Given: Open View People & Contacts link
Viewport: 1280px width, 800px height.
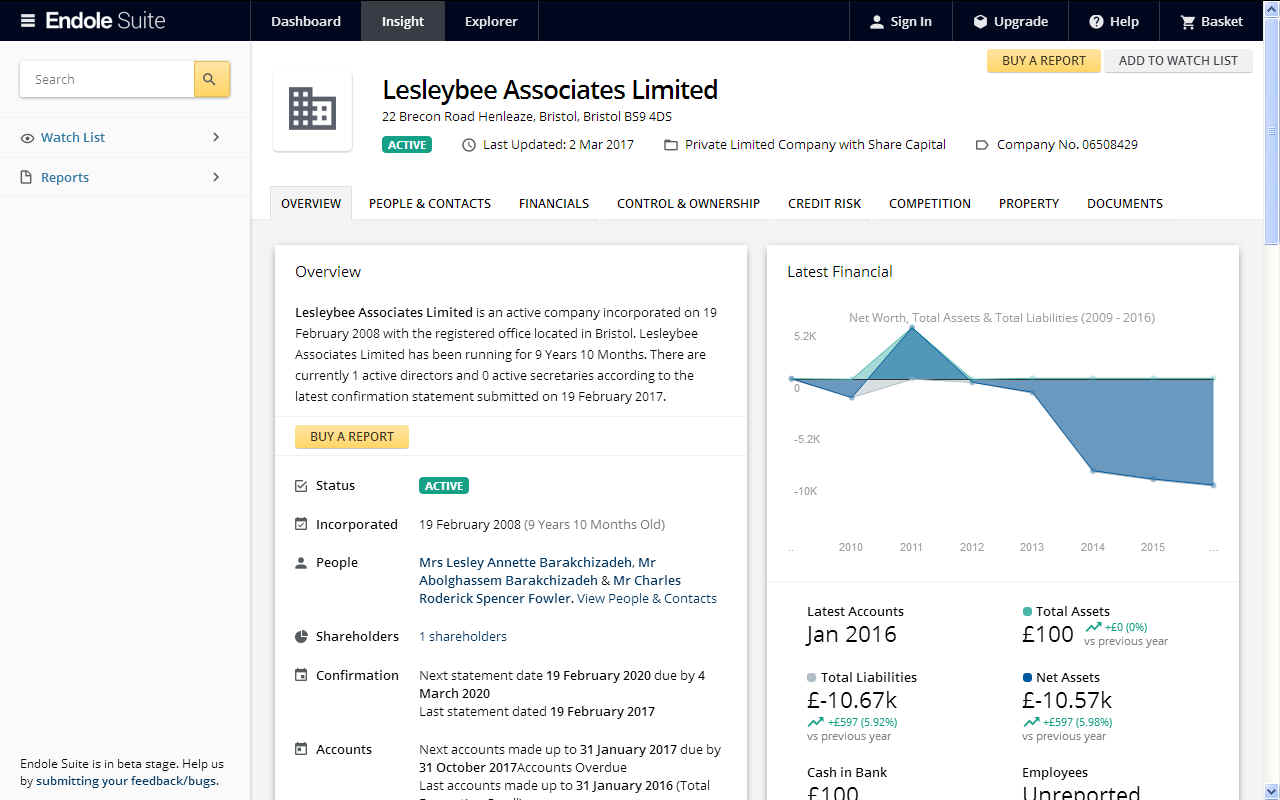Looking at the screenshot, I should (647, 599).
